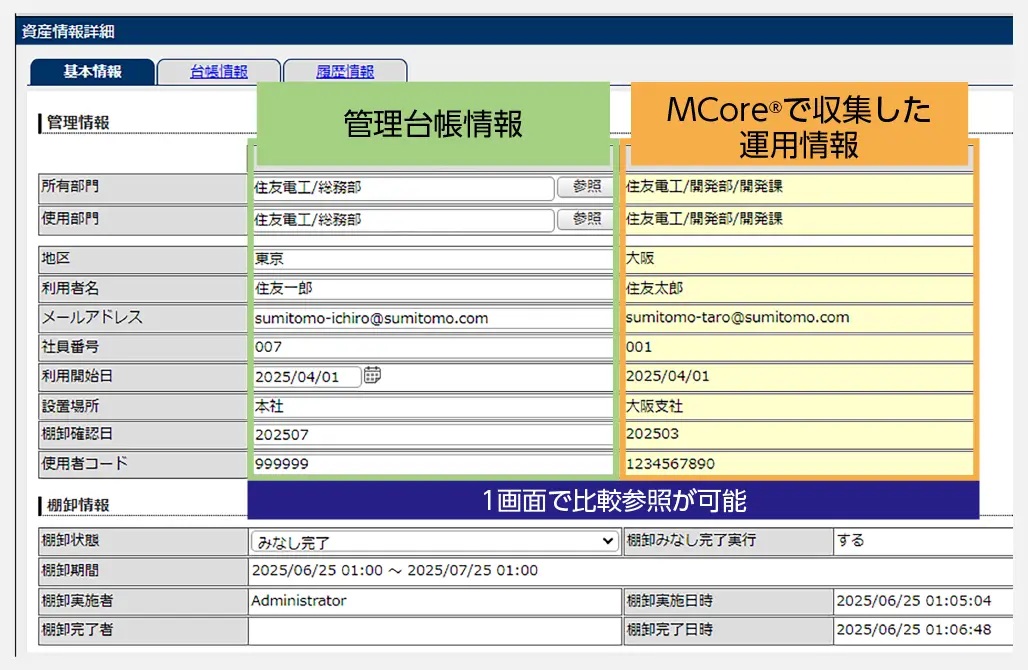
Task: Click the 設置場所 field containing 本社
Action: (x=433, y=406)
